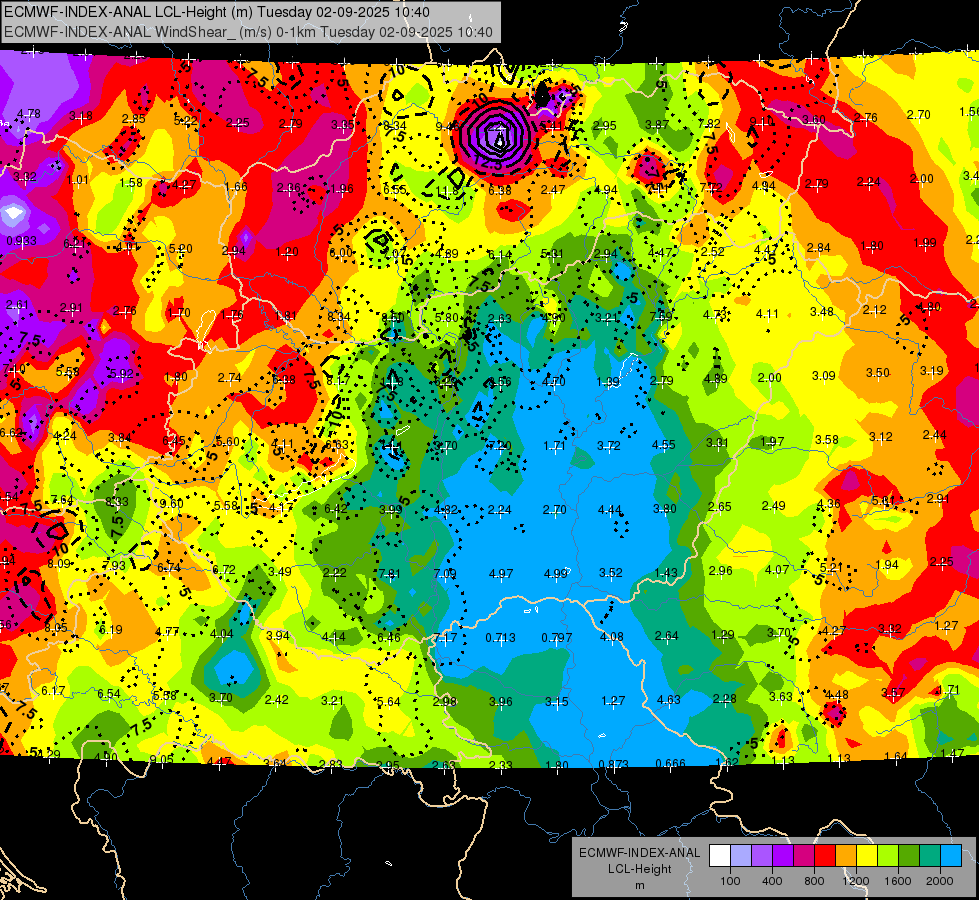Click the magenta legend color swatch
Image resolution: width=979 pixels, height=900 pixels.
[x=804, y=856]
